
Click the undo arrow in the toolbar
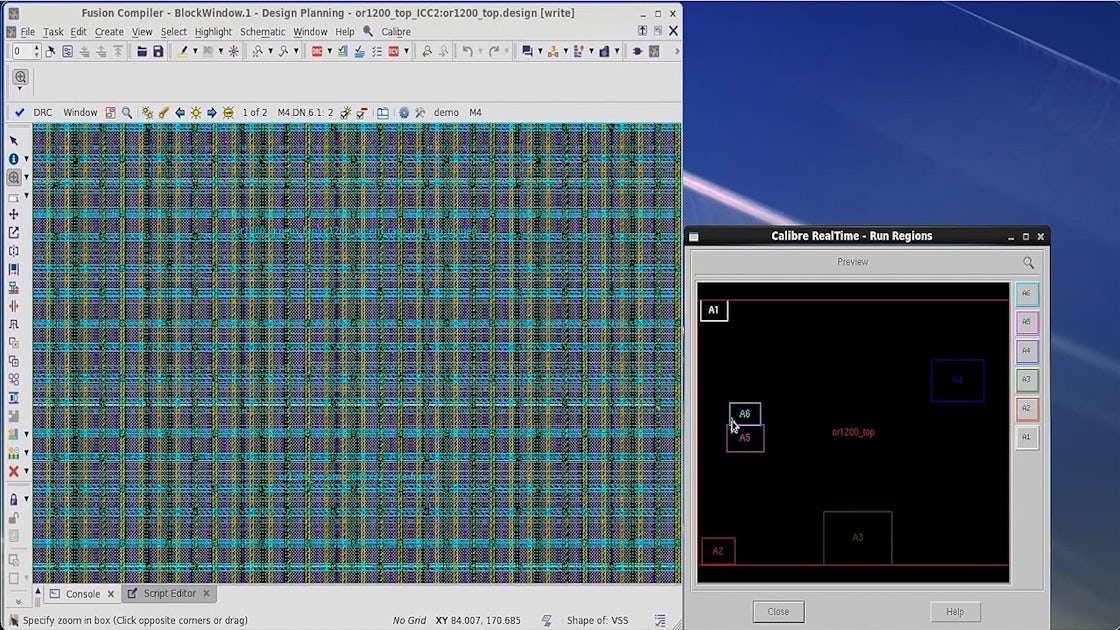pyautogui.click(x=467, y=52)
